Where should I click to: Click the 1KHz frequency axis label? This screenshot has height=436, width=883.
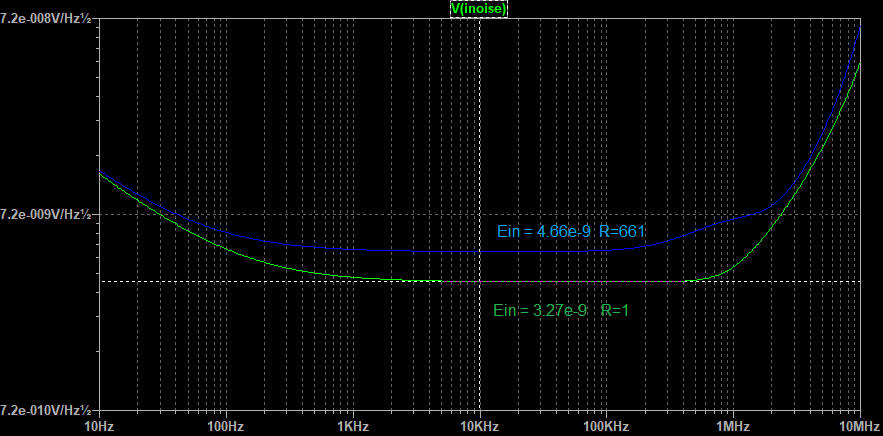353,426
